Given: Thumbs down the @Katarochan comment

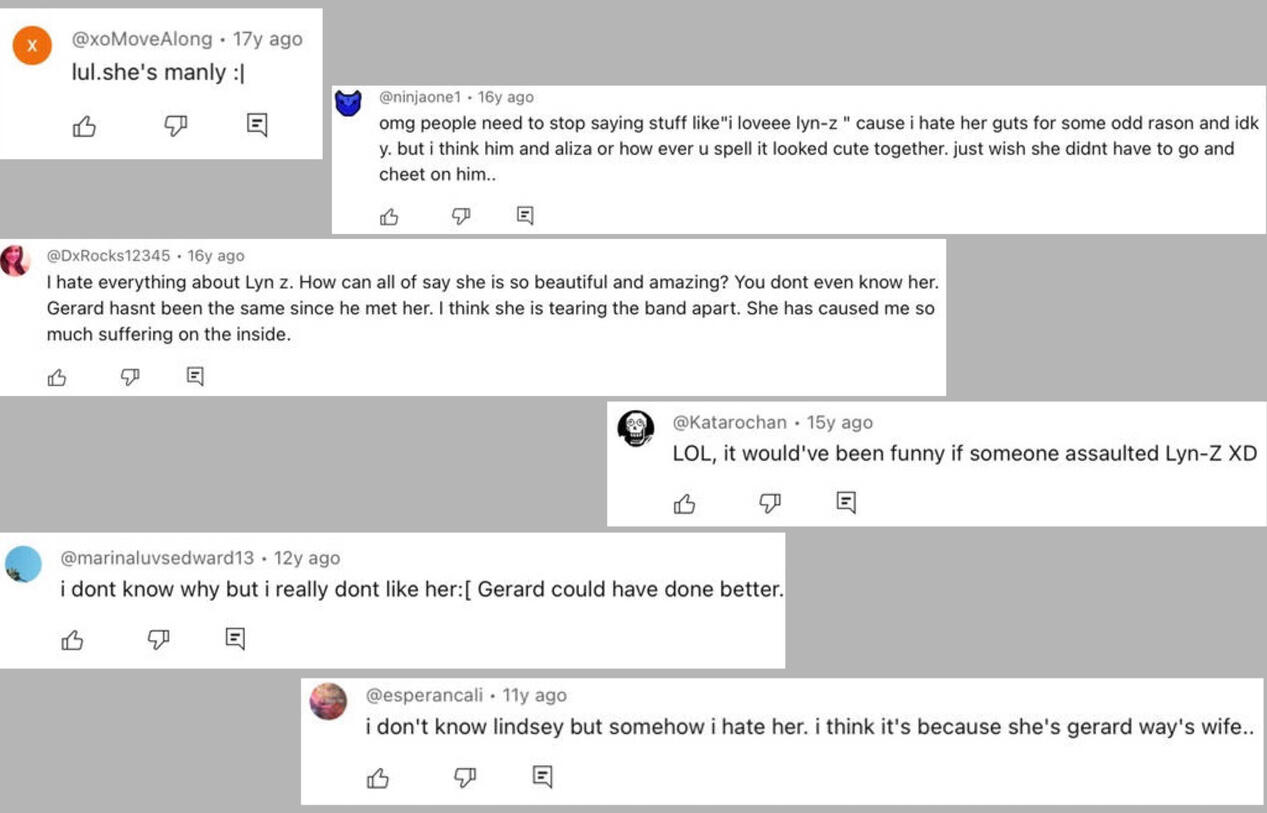Looking at the screenshot, I should coord(770,504).
